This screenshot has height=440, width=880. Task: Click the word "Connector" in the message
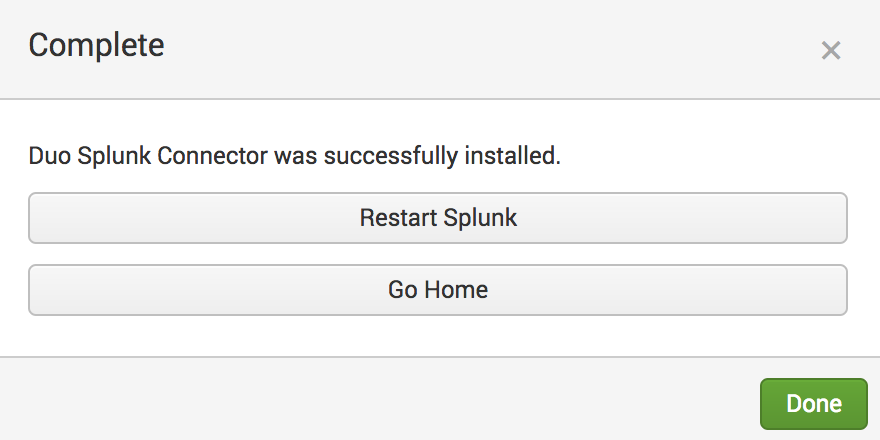click(220, 157)
